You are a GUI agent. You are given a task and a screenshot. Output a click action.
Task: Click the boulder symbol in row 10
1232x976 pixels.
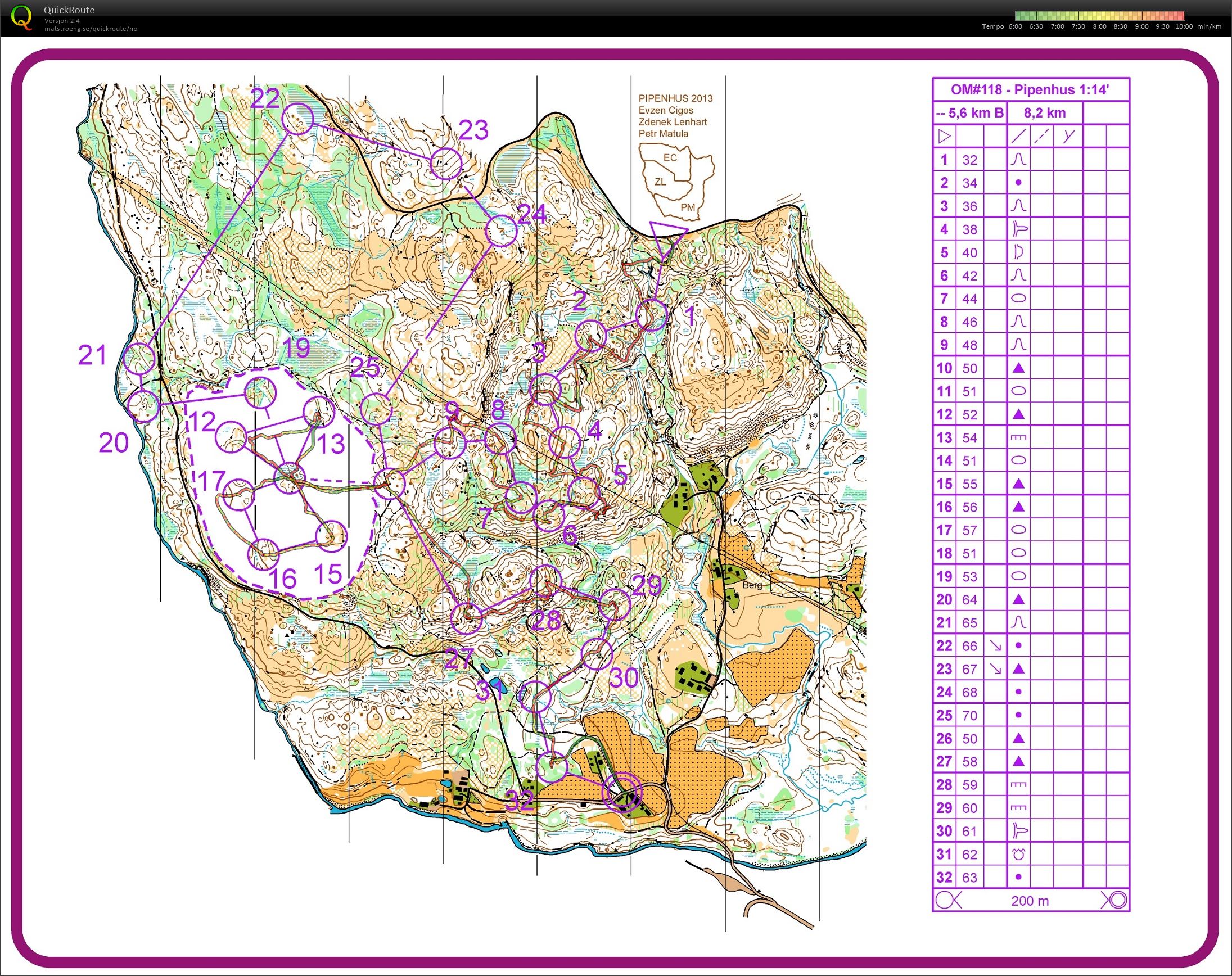pos(1018,368)
